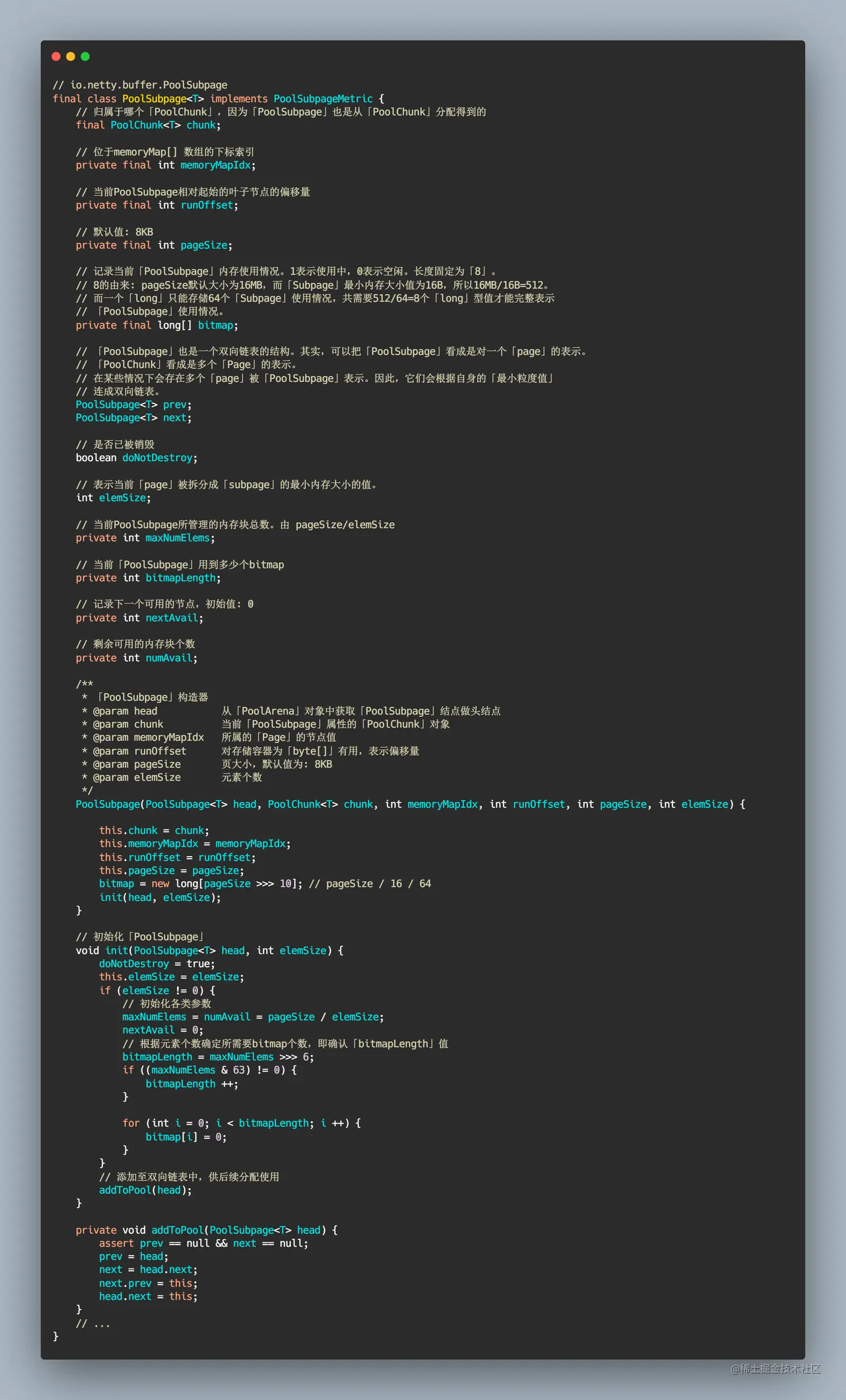
Task: Click the line 'private int nextAvail;'
Action: (x=140, y=618)
